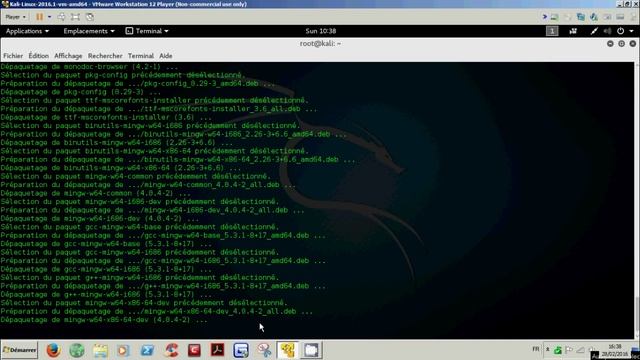This screenshot has height=360, width=640.
Task: Click the VMware network adapter device icon
Action: click(x=581, y=17)
